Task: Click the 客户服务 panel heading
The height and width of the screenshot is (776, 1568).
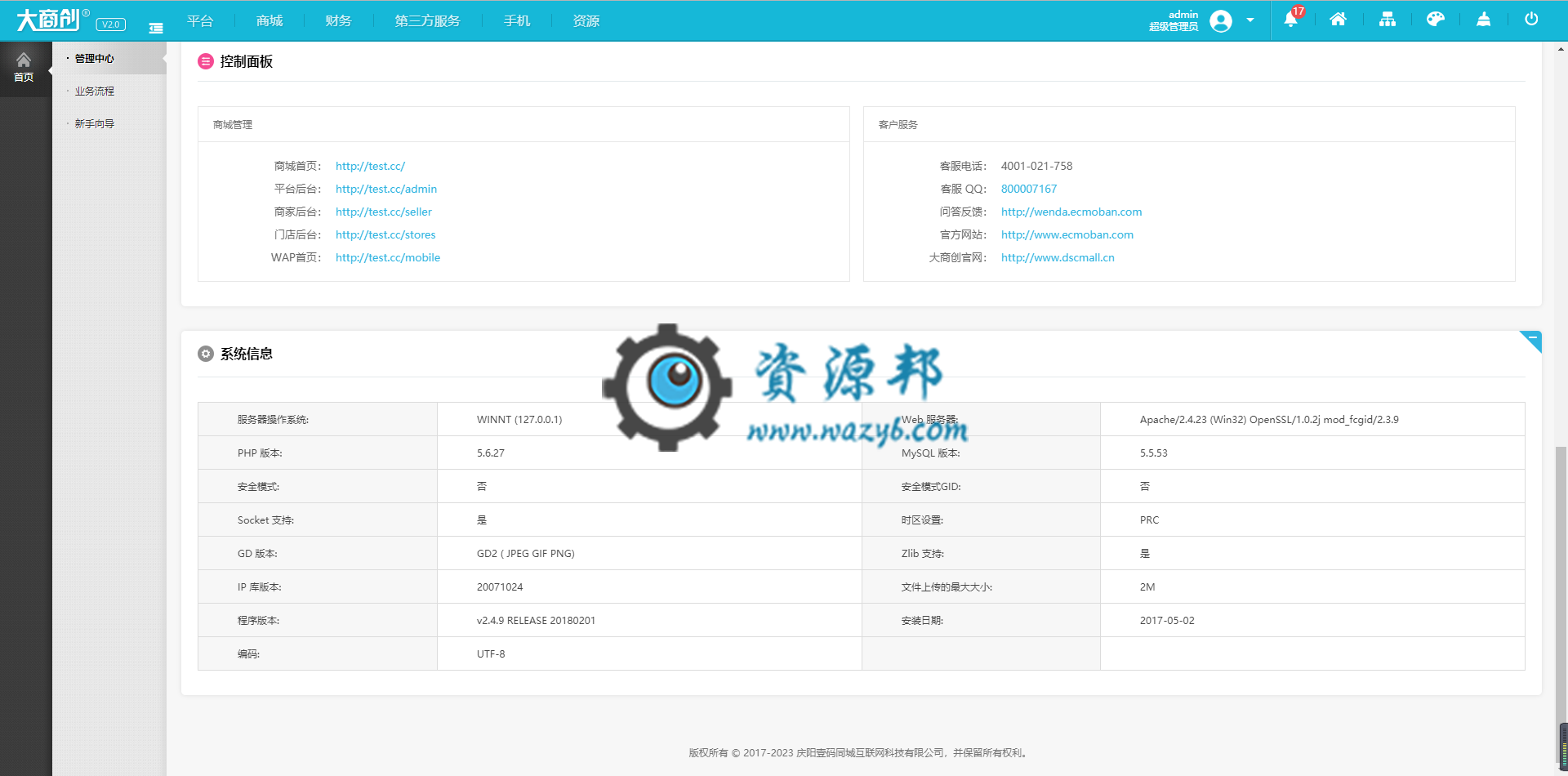Action: [x=898, y=125]
